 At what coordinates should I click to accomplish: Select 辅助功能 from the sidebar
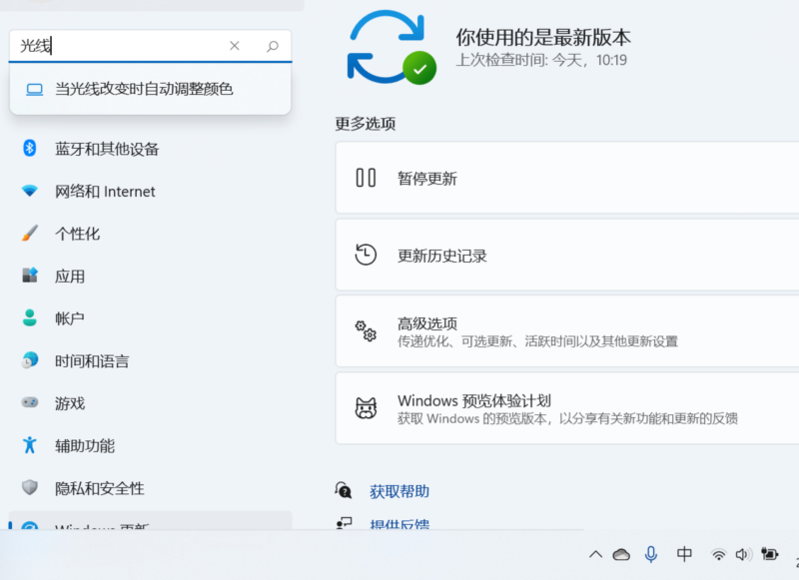click(85, 446)
